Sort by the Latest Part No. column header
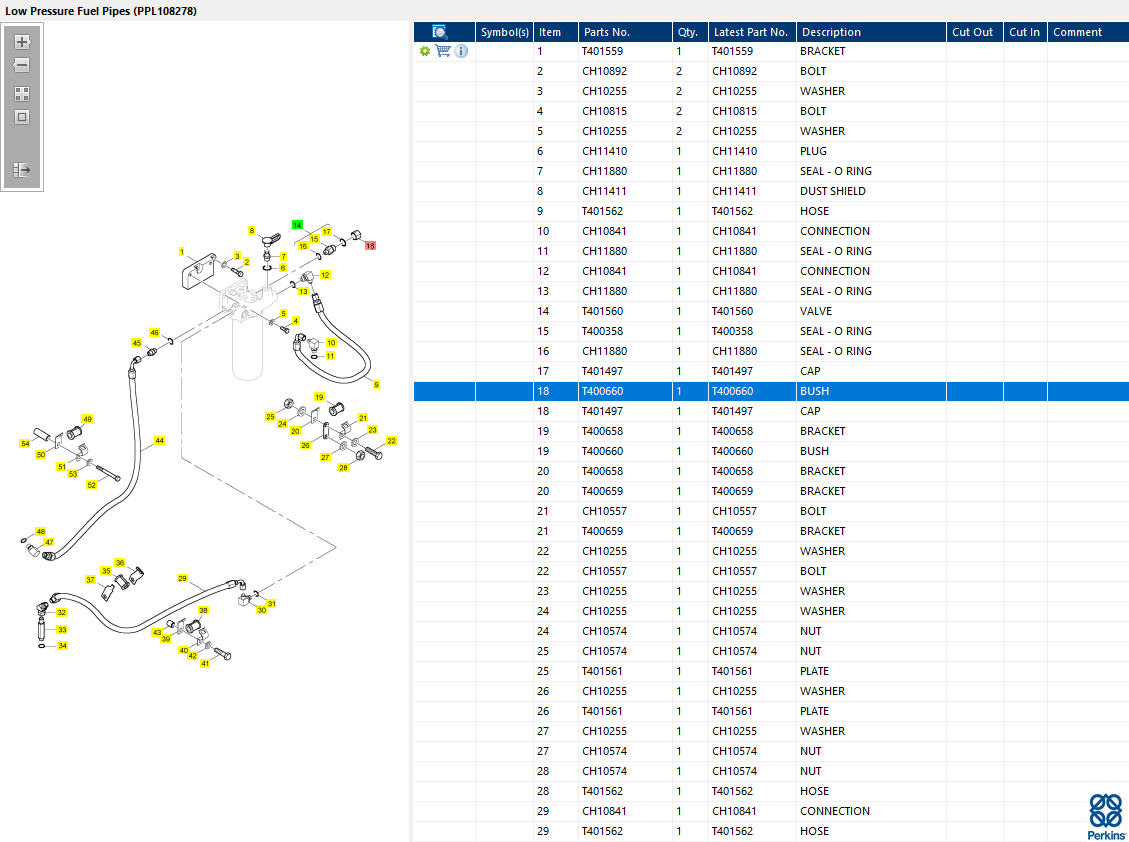Image resolution: width=1129 pixels, height=842 pixels. [752, 32]
